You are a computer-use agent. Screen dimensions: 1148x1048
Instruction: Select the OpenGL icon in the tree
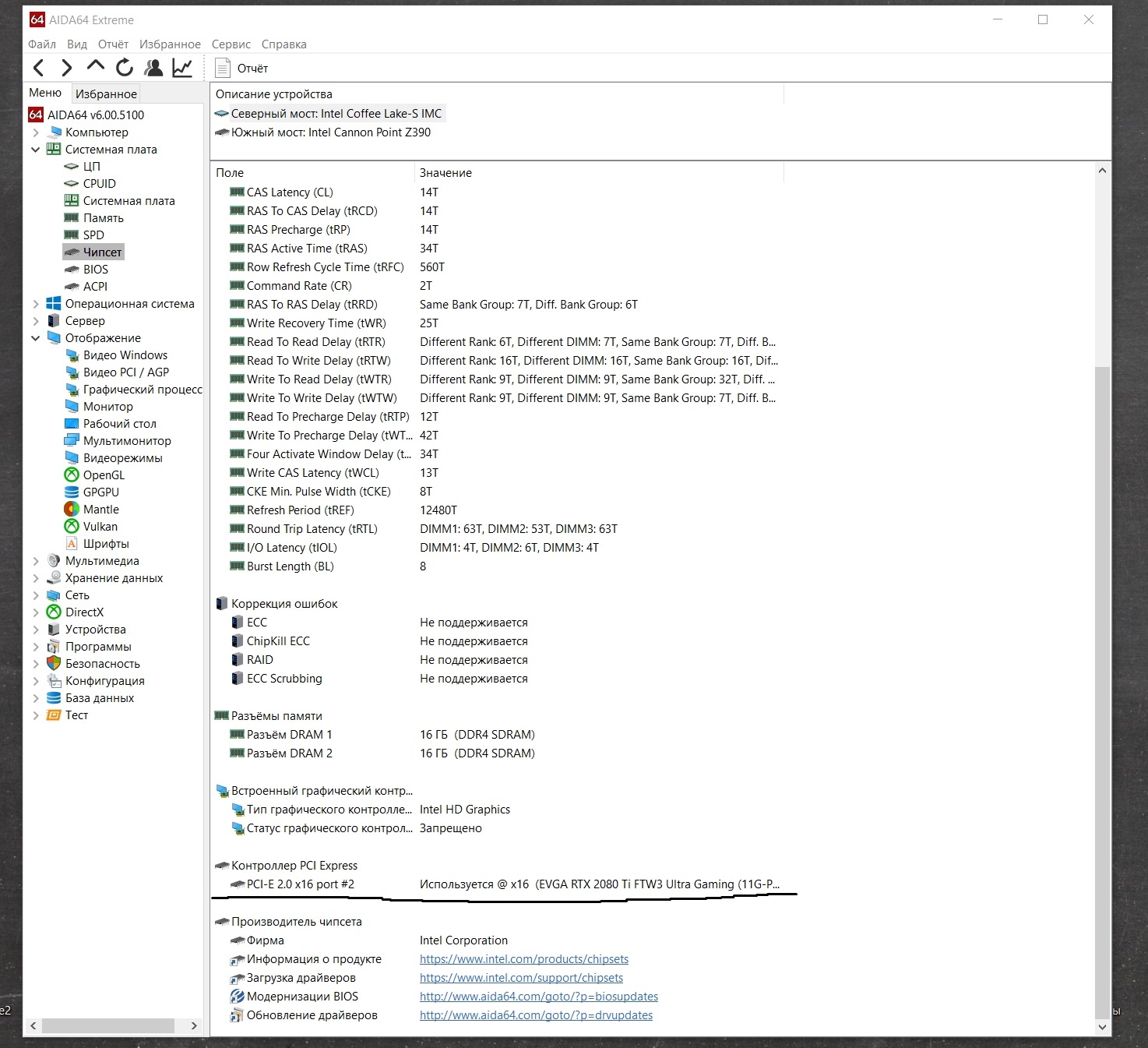[x=72, y=475]
